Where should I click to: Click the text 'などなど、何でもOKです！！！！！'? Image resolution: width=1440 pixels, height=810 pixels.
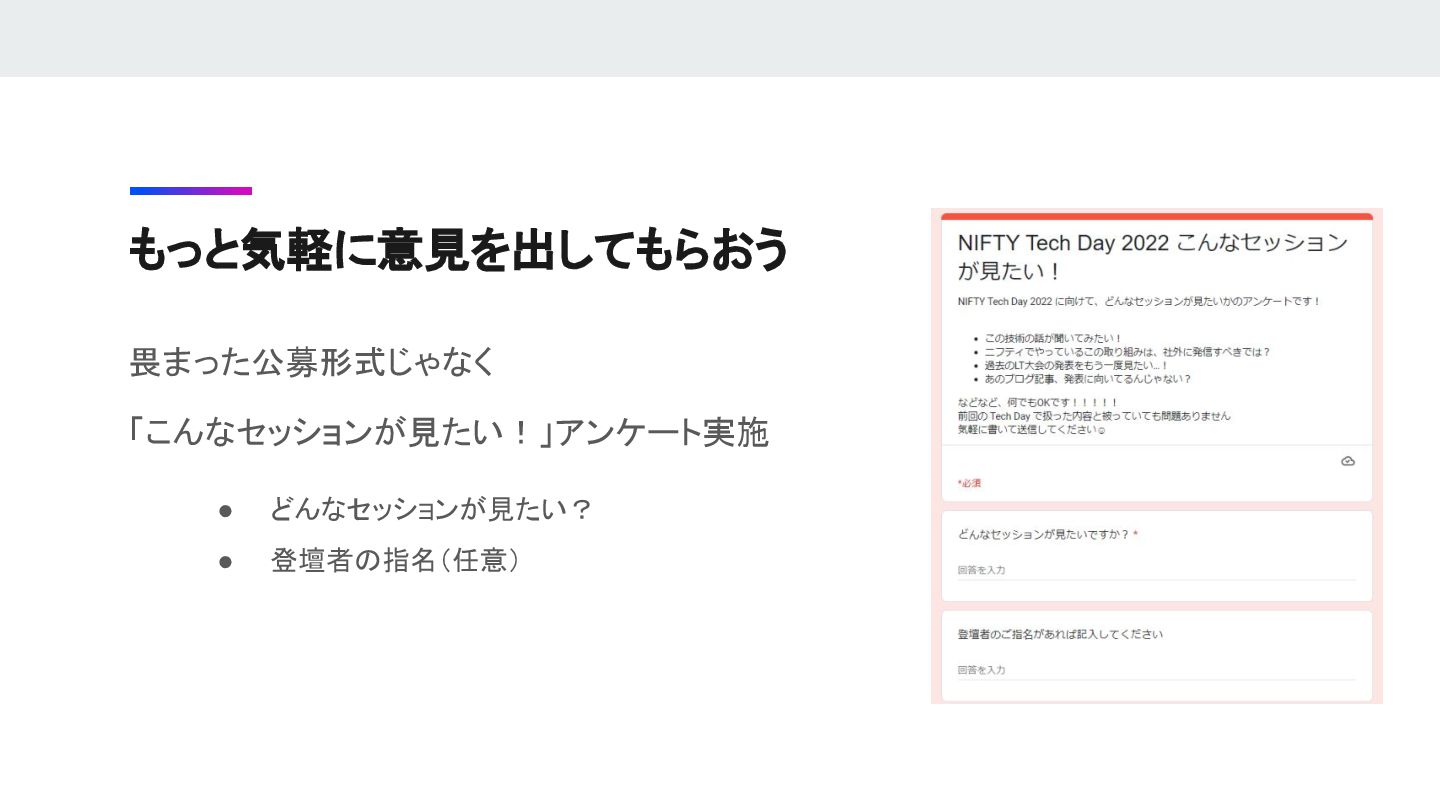point(1037,402)
